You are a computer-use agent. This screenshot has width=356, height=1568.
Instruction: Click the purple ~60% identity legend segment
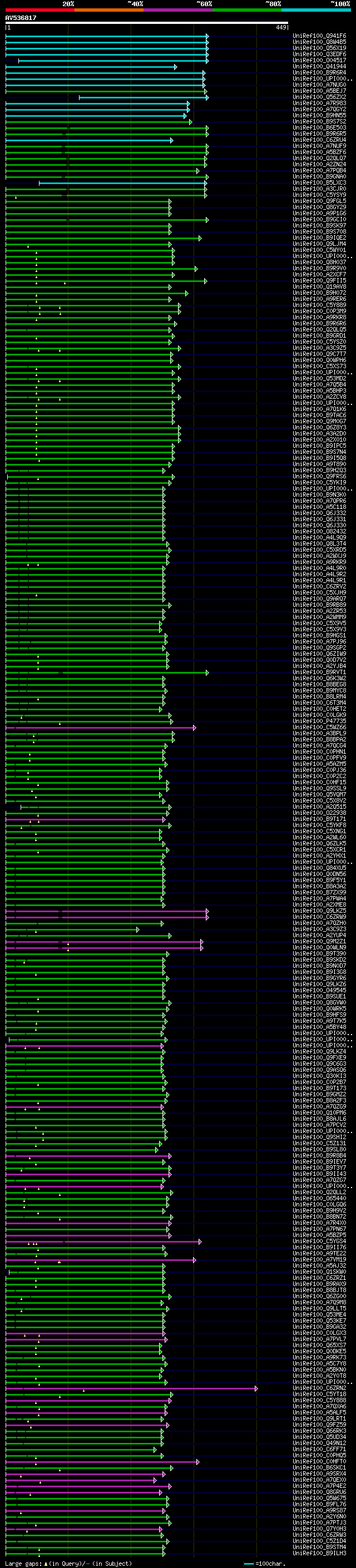point(177,11)
